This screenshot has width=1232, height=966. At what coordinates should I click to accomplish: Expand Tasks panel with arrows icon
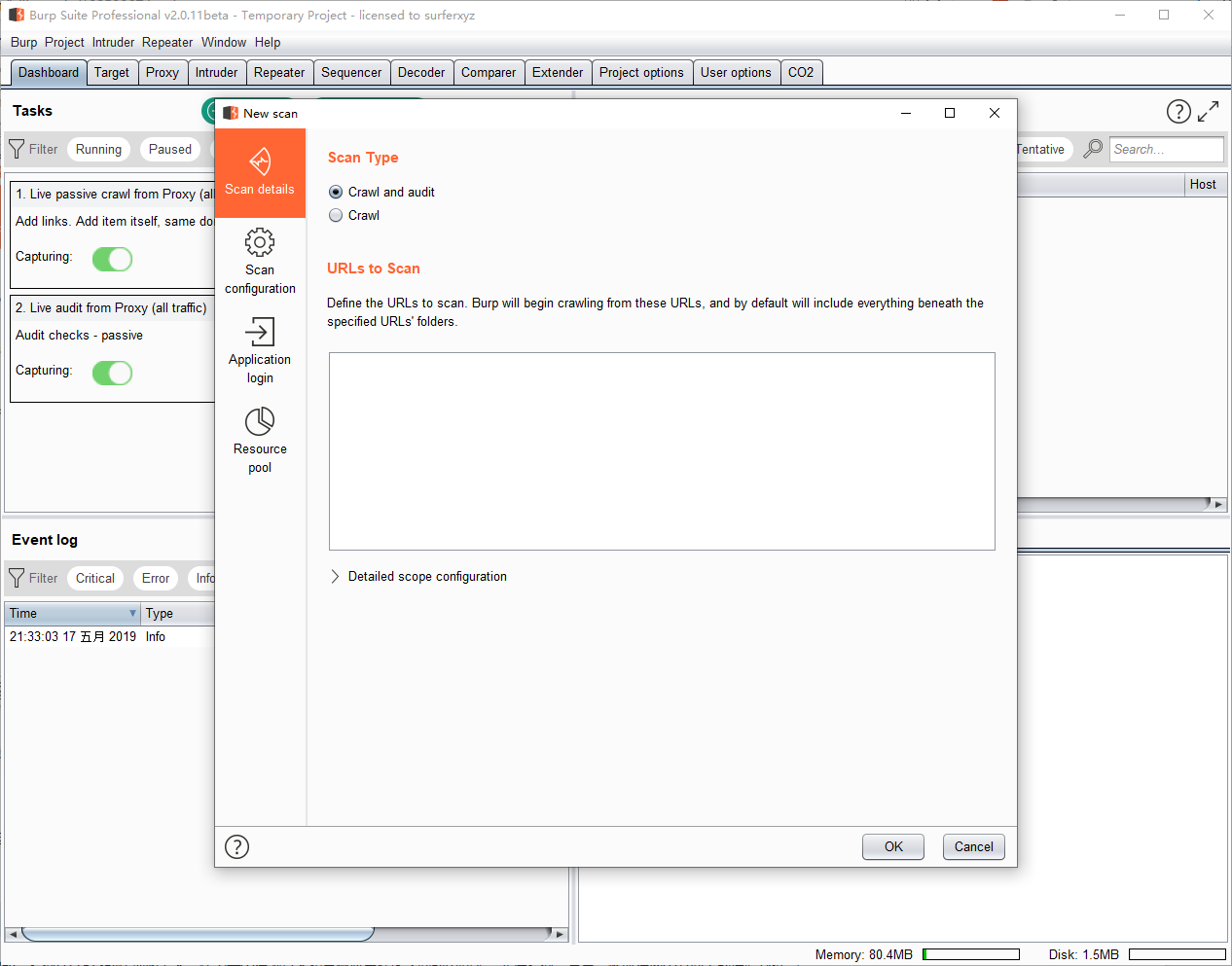1208,112
